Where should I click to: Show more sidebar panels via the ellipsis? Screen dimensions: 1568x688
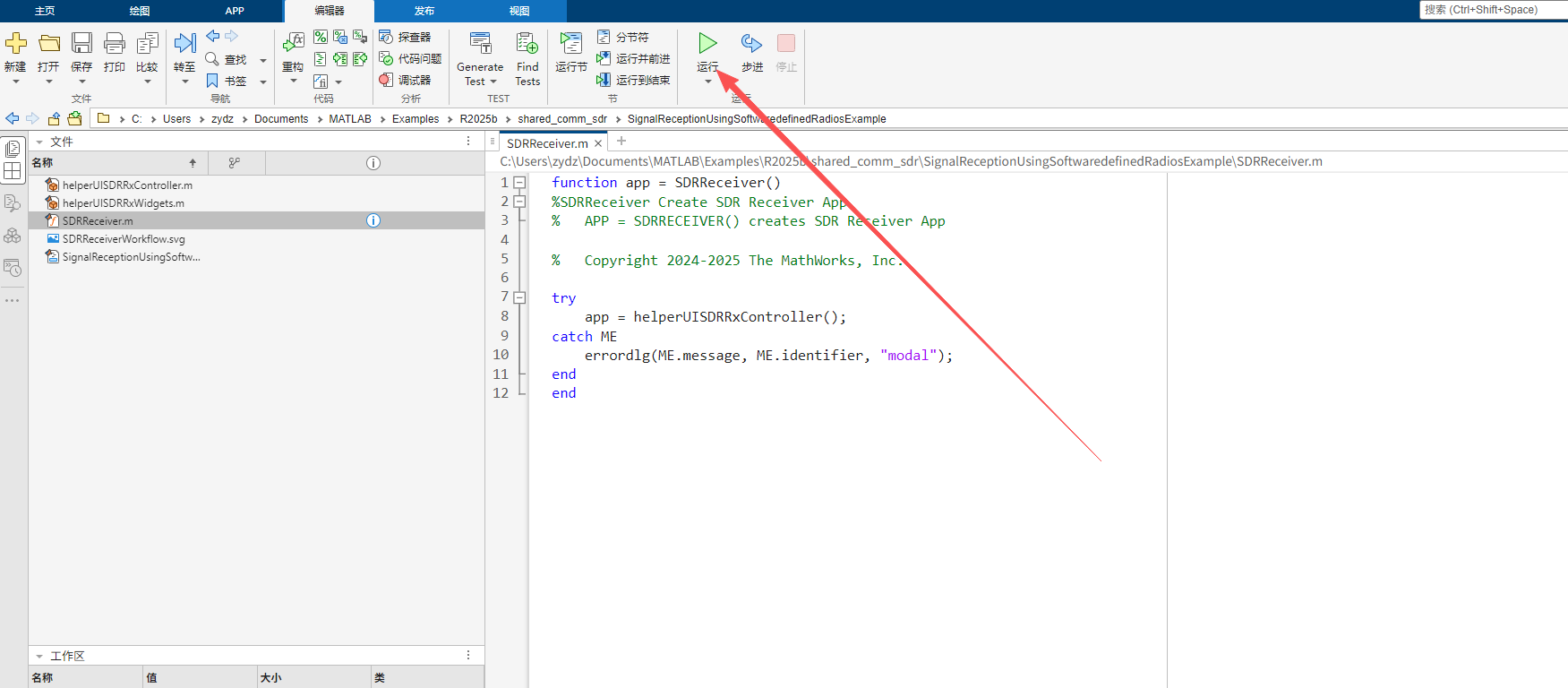(x=13, y=300)
